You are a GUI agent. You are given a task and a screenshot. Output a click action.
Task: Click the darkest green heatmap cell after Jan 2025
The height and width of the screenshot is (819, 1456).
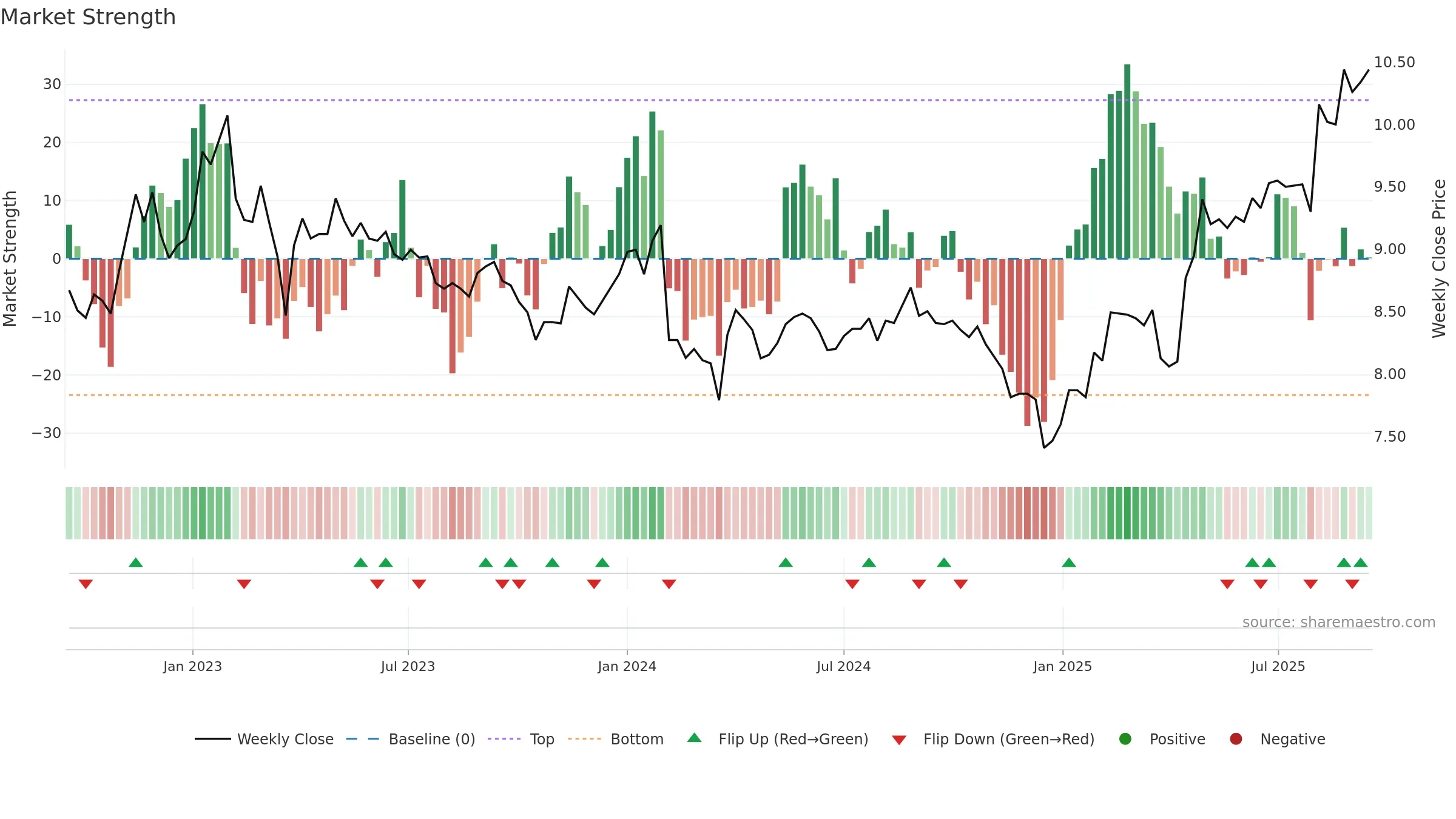1127,513
